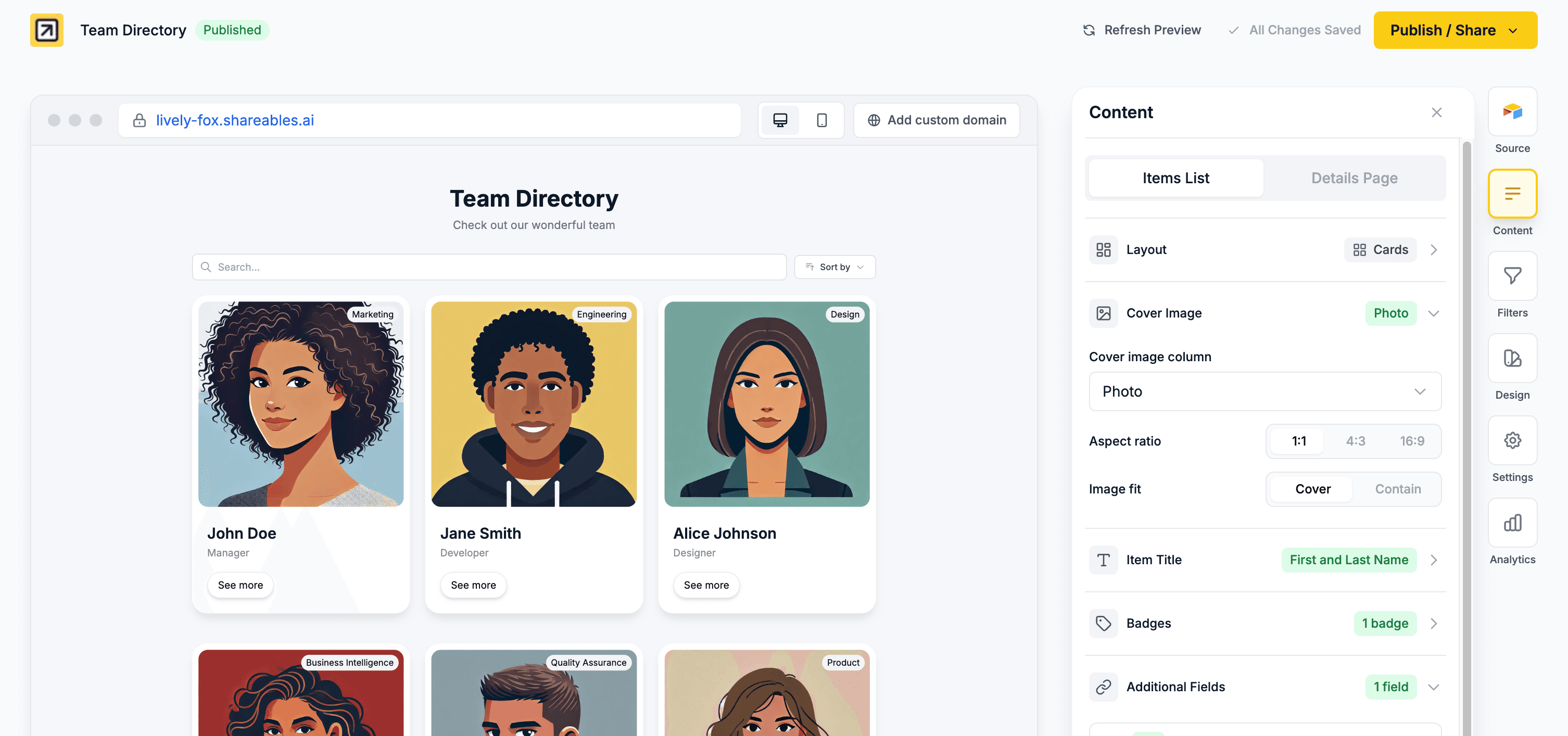1568x736 pixels.
Task: Open the Cover image column dropdown
Action: click(1264, 391)
